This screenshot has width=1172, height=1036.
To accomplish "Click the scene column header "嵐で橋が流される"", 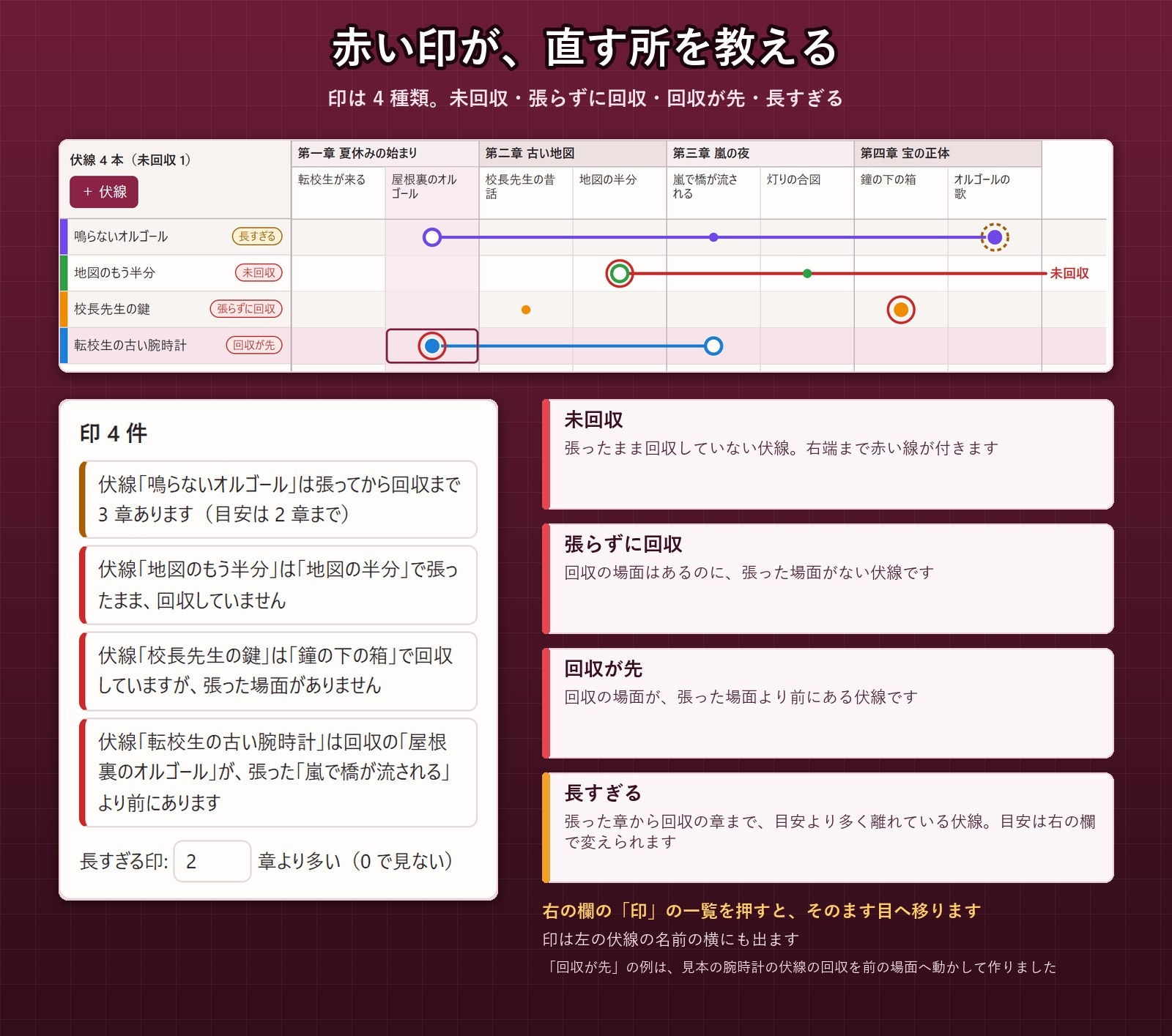I will coord(713,193).
